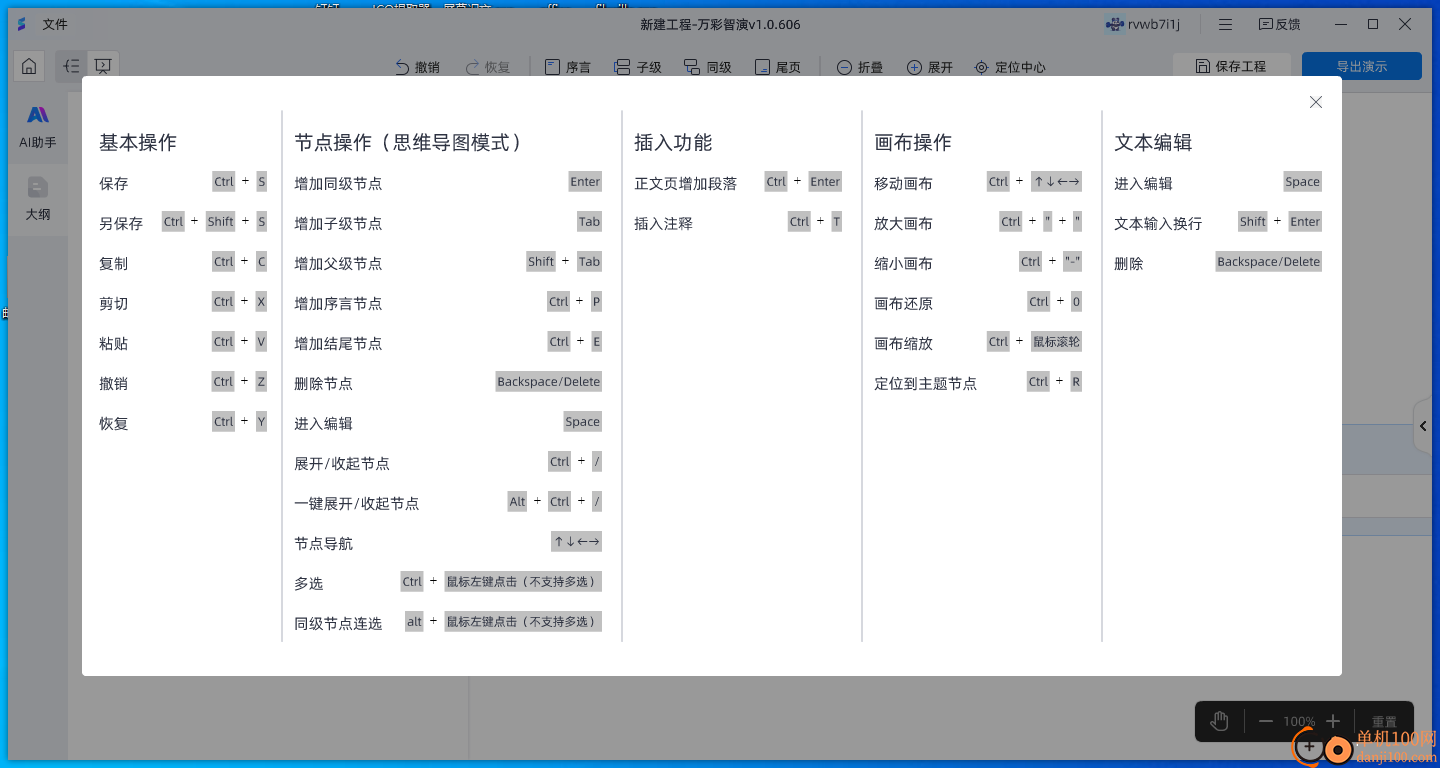Click 画布缩放 label
The height and width of the screenshot is (768, 1440).
coord(903,343)
